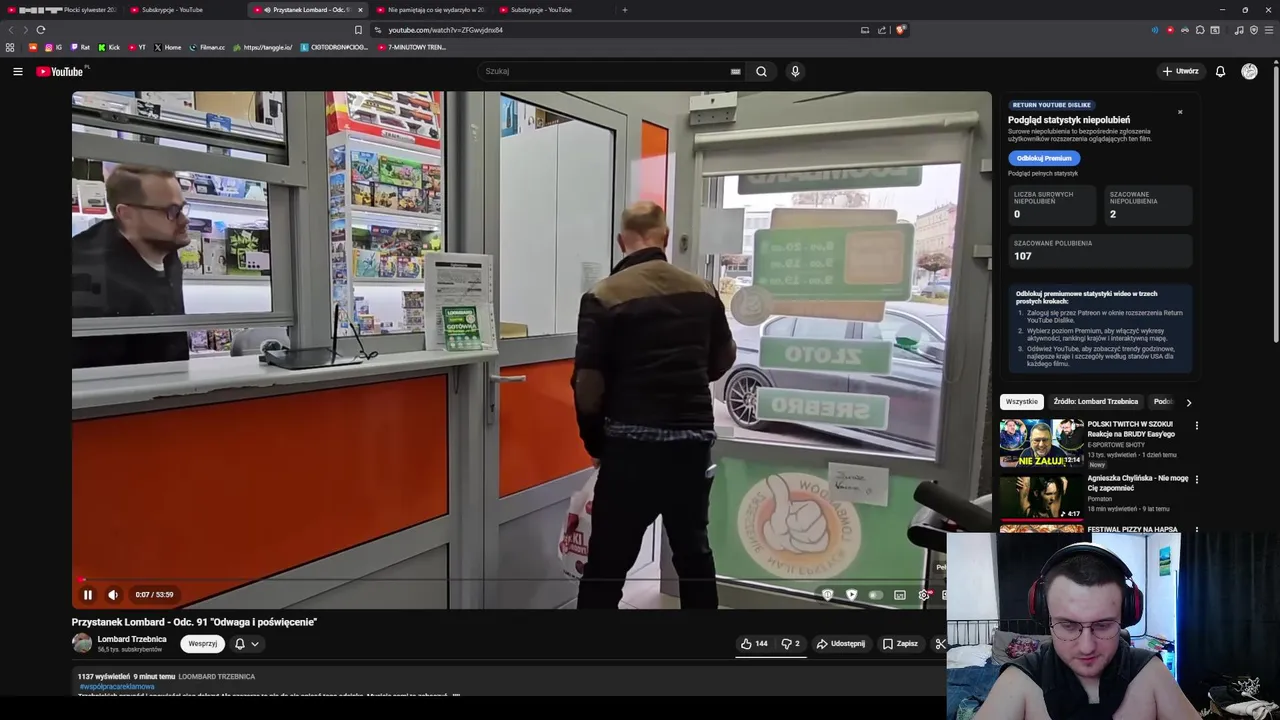Click the scissors clip icon
The width and height of the screenshot is (1280, 720).
(x=940, y=644)
